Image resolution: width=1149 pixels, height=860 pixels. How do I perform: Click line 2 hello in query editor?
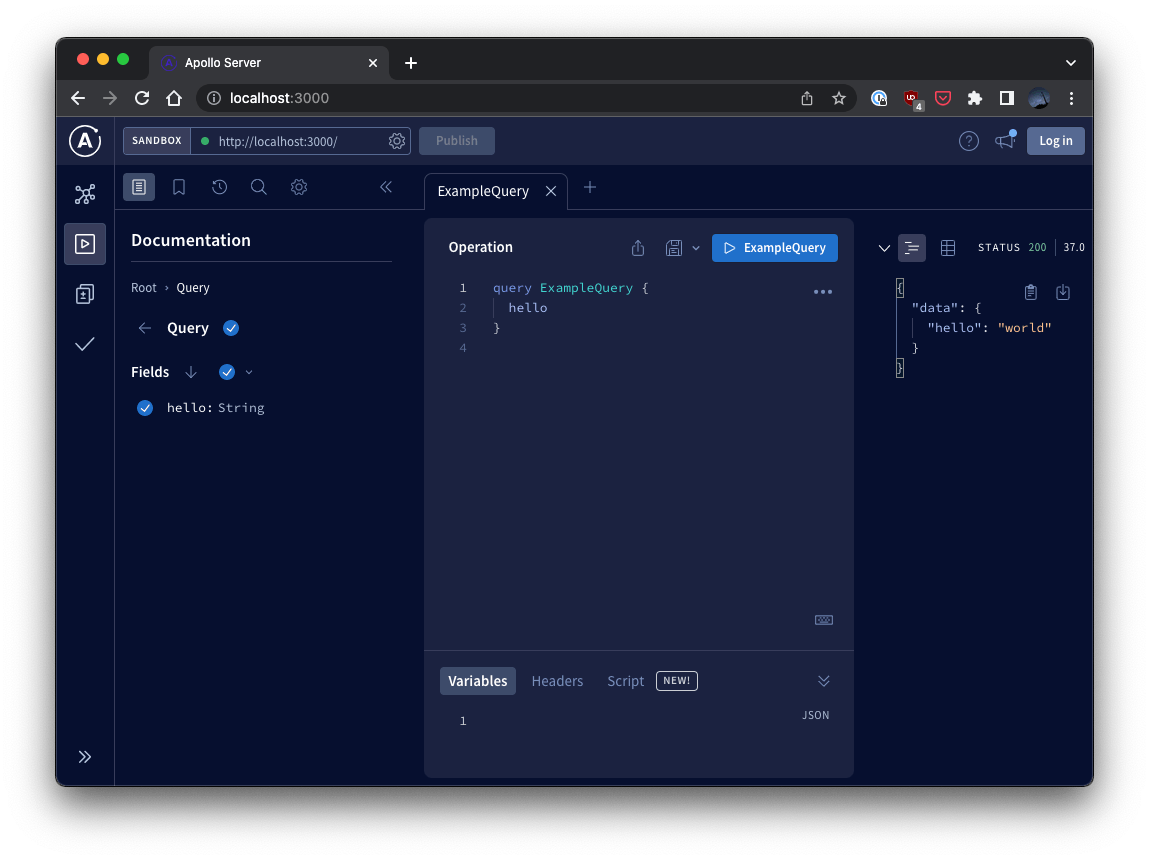528,308
